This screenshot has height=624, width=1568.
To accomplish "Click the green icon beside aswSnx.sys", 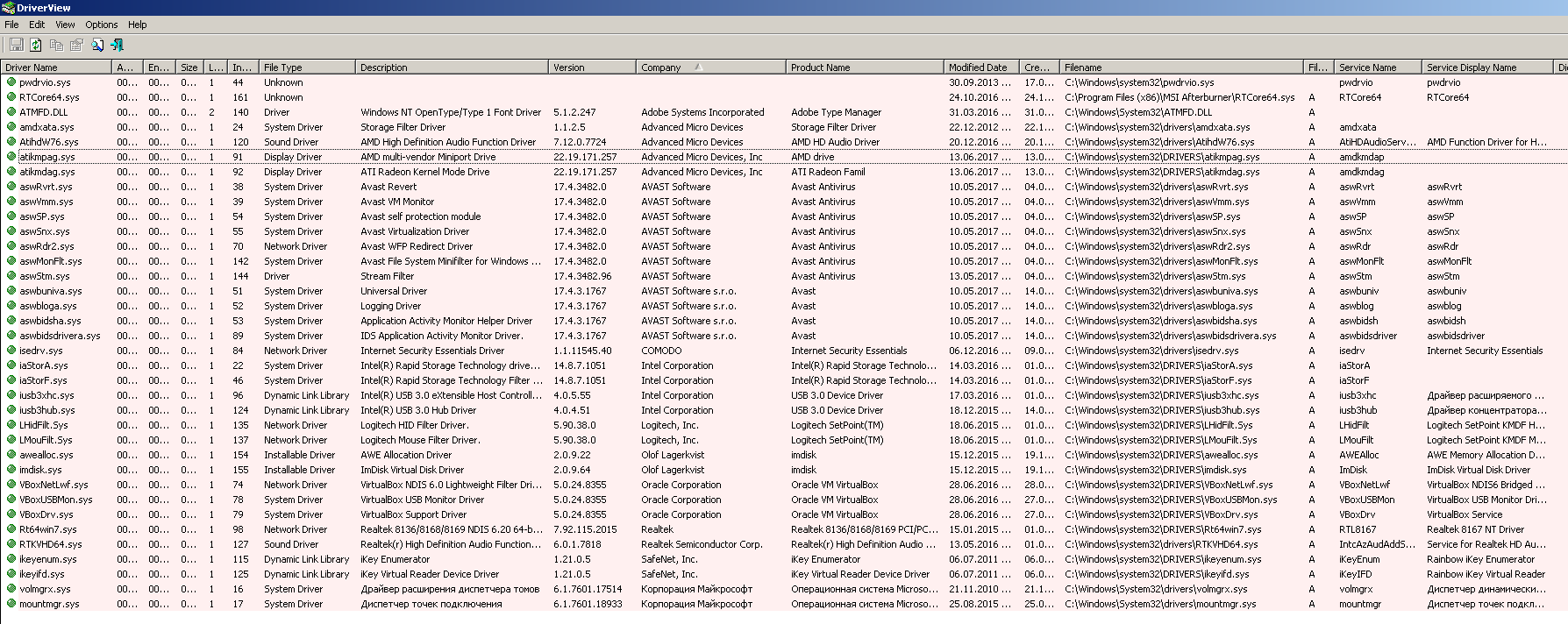I will click(x=11, y=231).
